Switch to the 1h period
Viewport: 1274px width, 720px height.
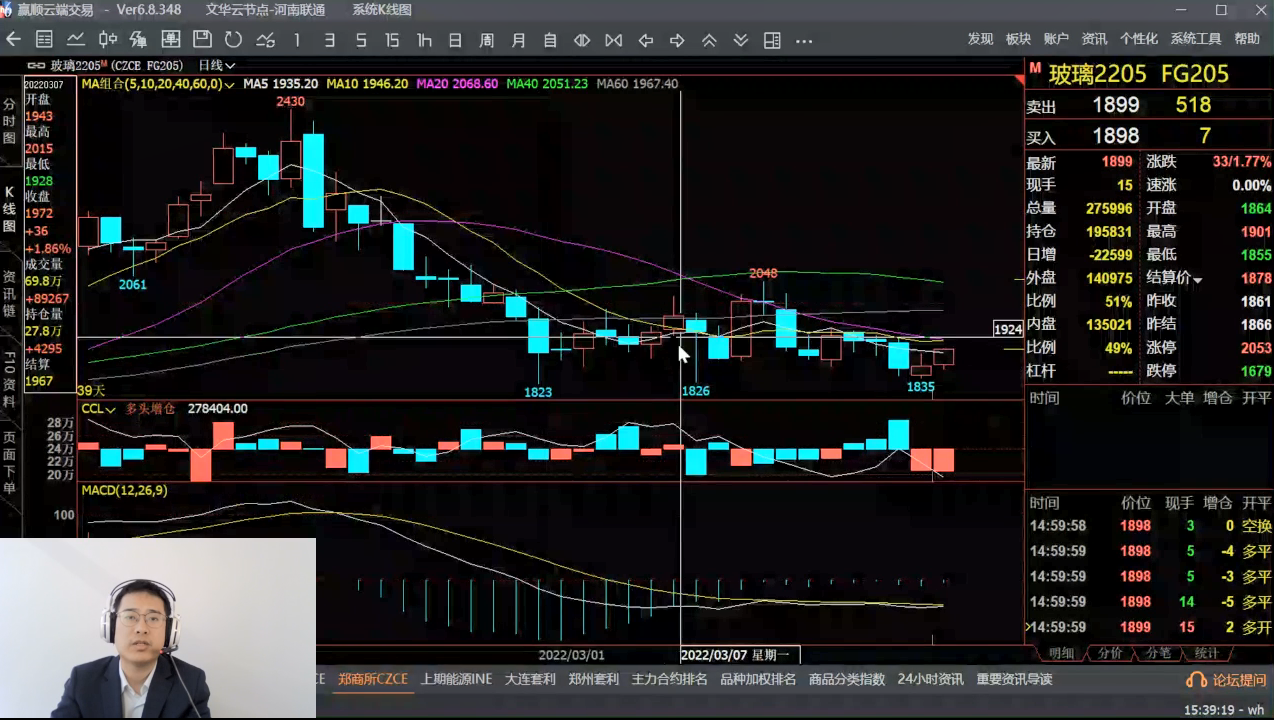(424, 40)
